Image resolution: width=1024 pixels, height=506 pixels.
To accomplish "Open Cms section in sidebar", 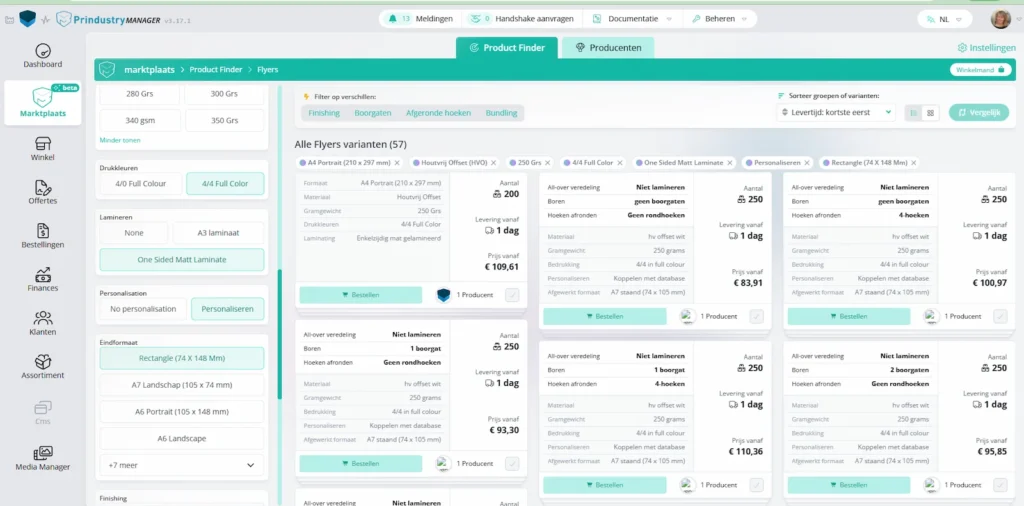I will [x=42, y=413].
